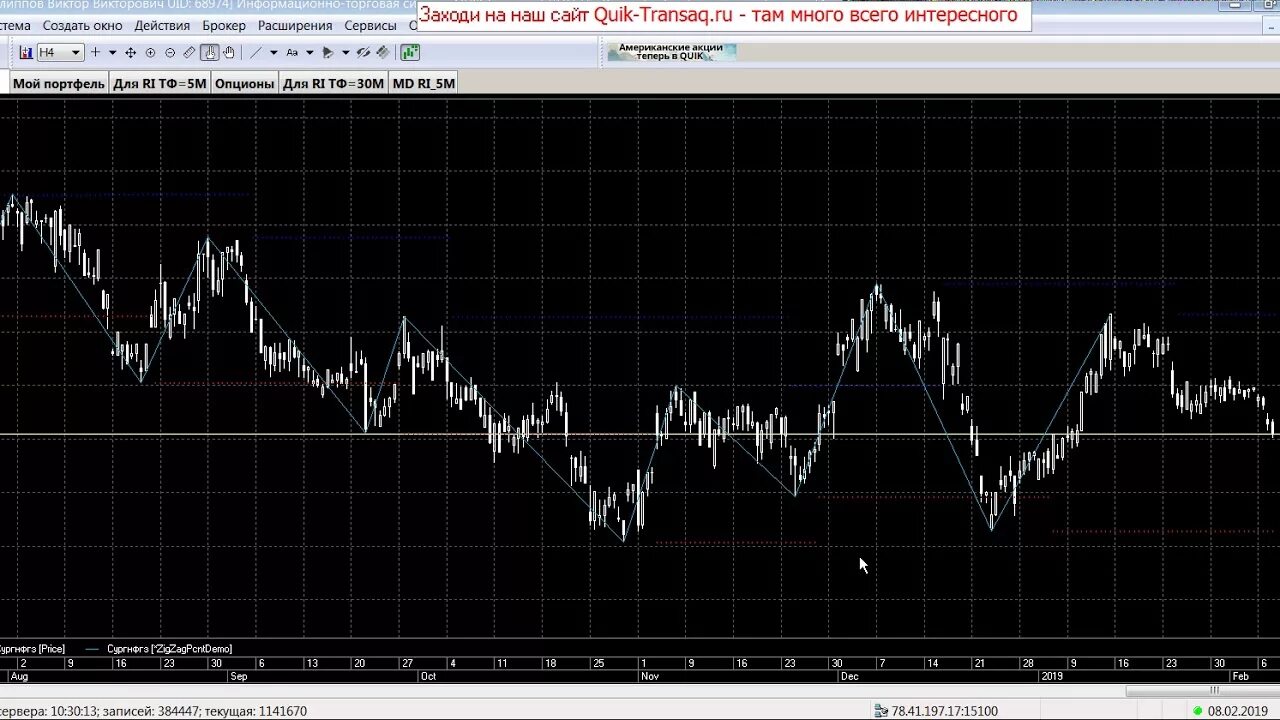Screen dimensions: 1280x720
Task: Toggle the highlighted pointer hand tool
Action: pos(210,52)
